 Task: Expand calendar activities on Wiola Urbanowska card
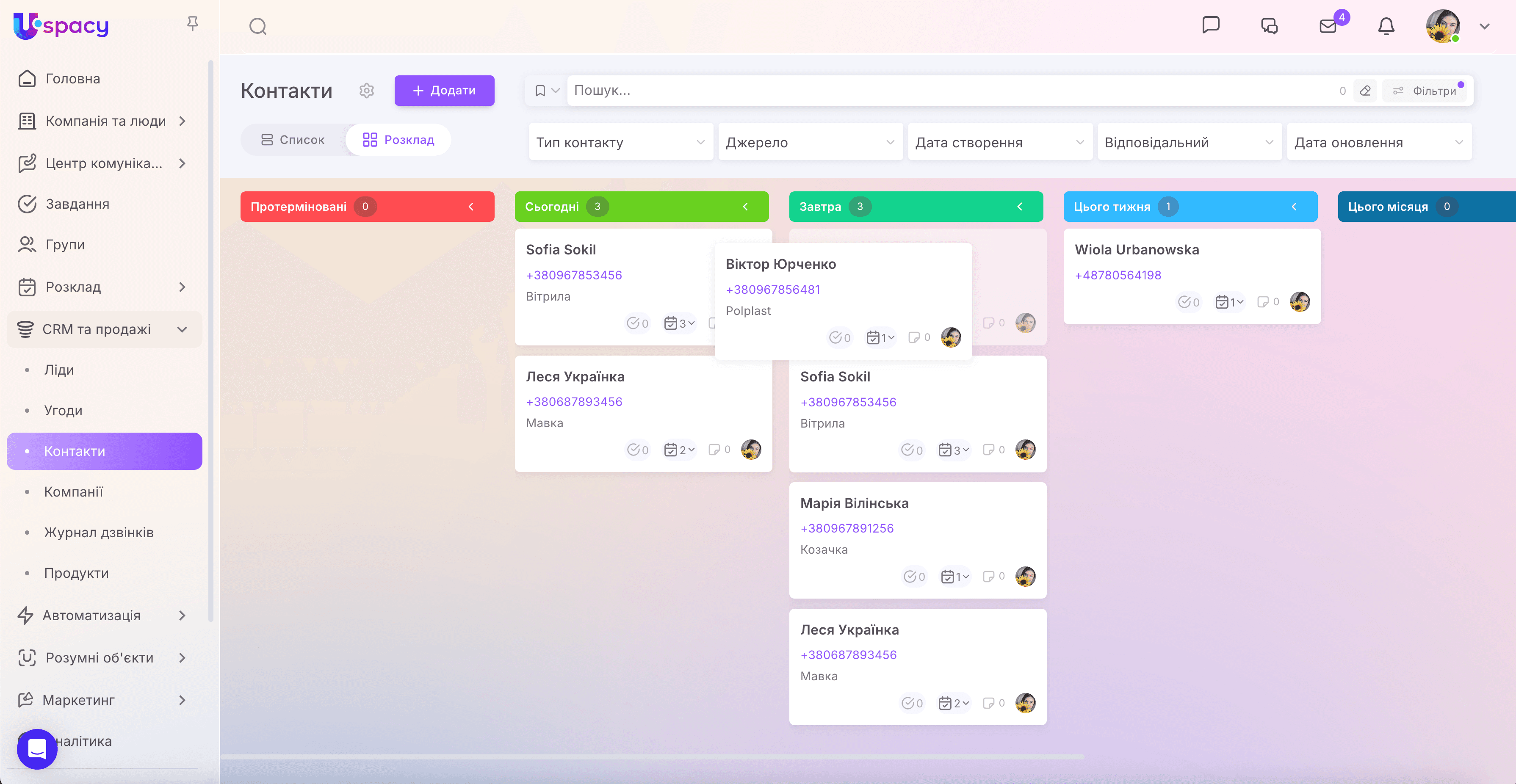pos(1229,302)
